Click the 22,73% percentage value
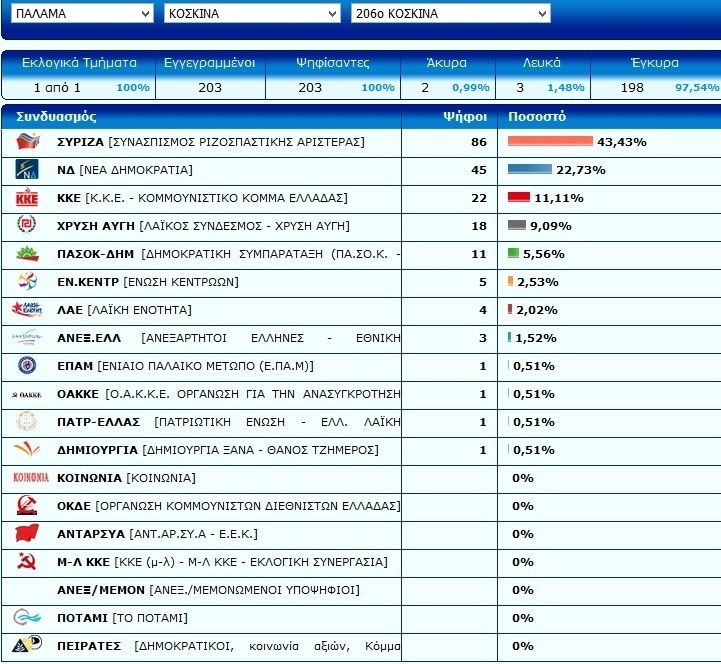Image resolution: width=721 pixels, height=664 pixels. pos(581,170)
